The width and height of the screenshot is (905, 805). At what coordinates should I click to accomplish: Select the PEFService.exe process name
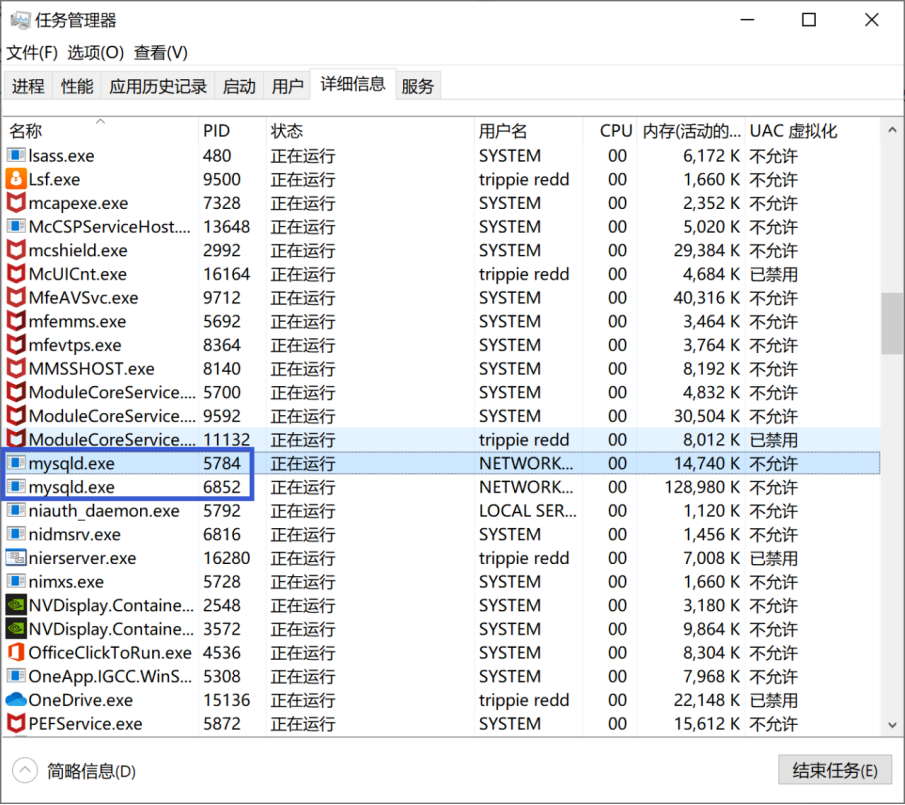coord(85,724)
